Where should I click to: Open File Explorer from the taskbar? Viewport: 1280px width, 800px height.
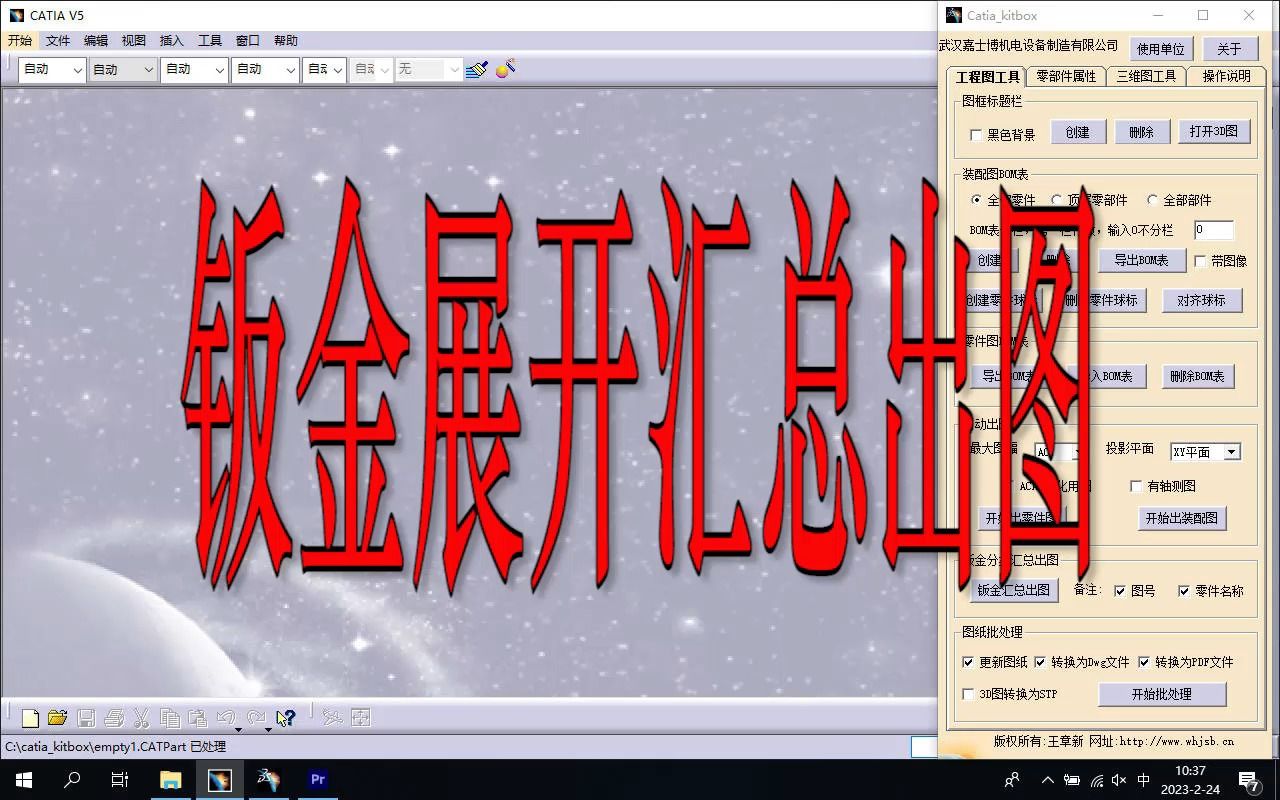click(x=171, y=780)
